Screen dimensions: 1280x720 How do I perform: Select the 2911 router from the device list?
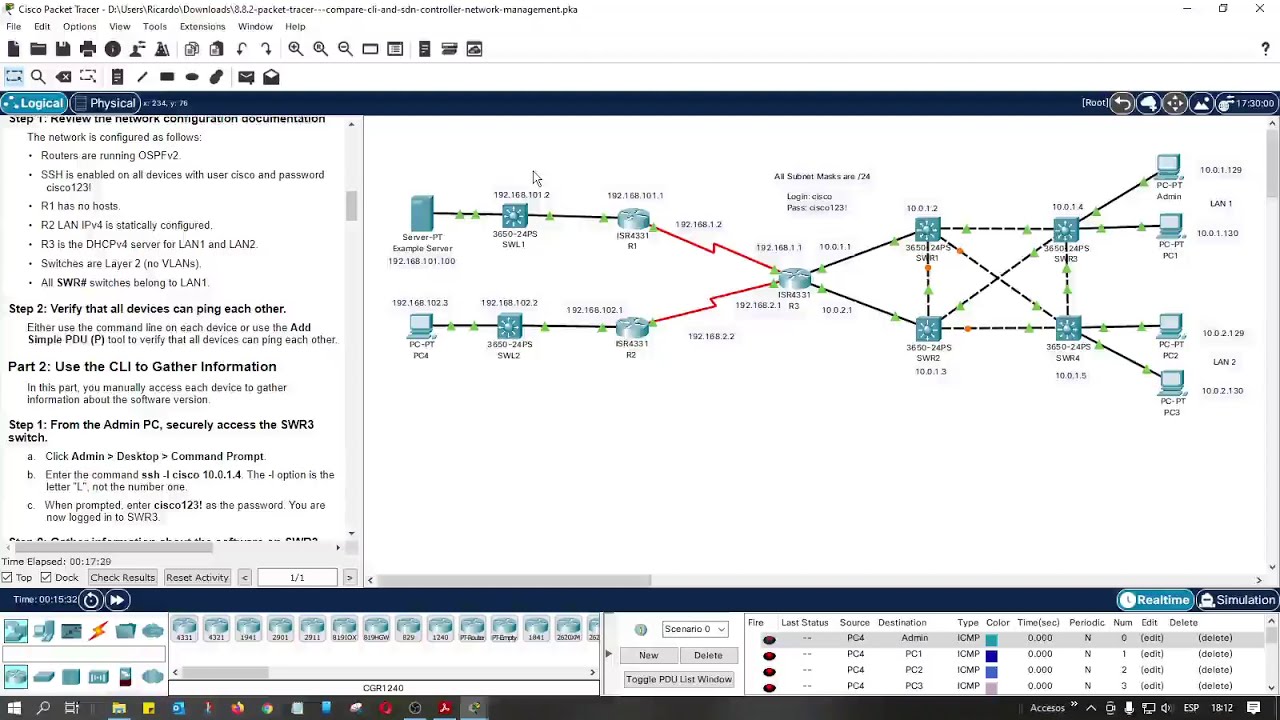tap(312, 630)
